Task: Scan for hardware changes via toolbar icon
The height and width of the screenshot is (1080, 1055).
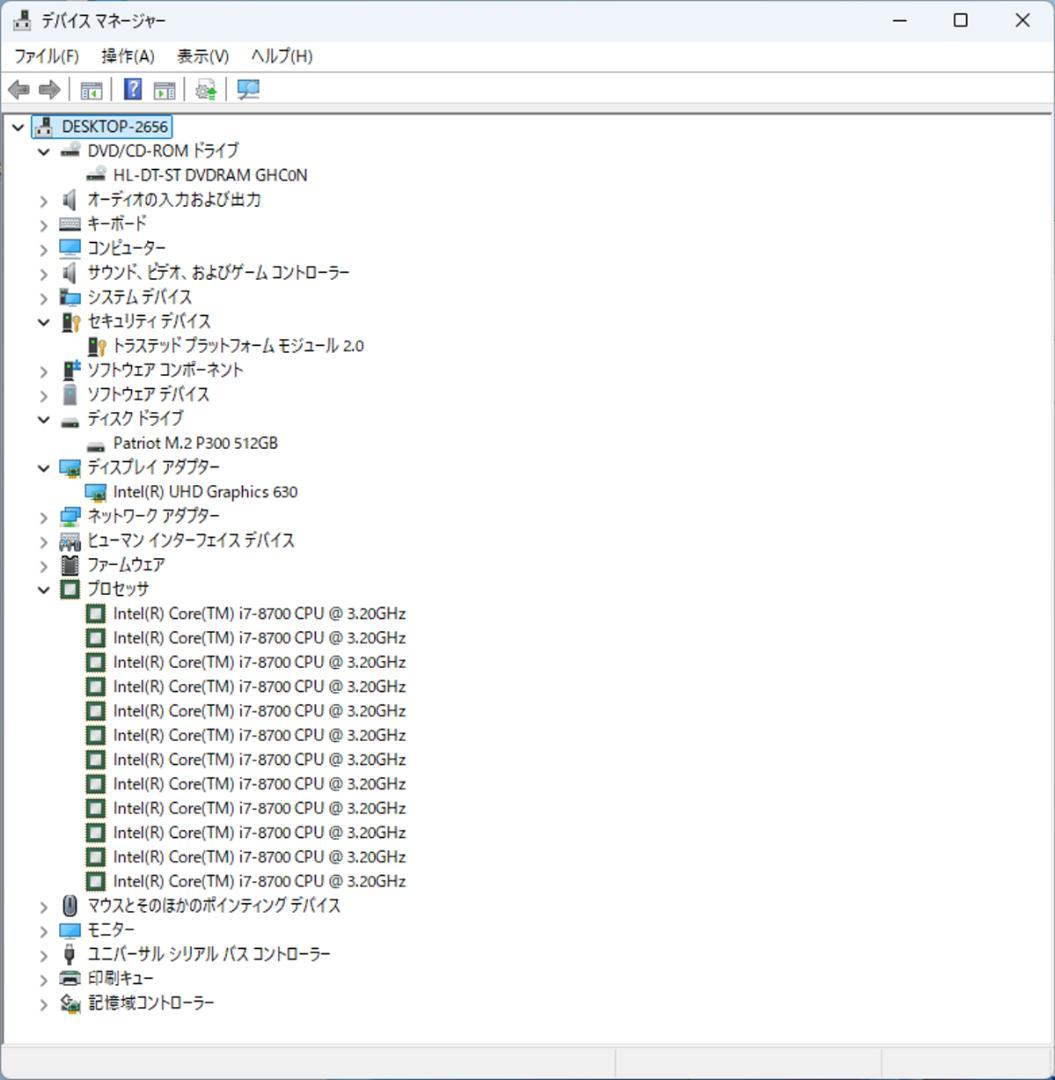Action: tap(248, 90)
